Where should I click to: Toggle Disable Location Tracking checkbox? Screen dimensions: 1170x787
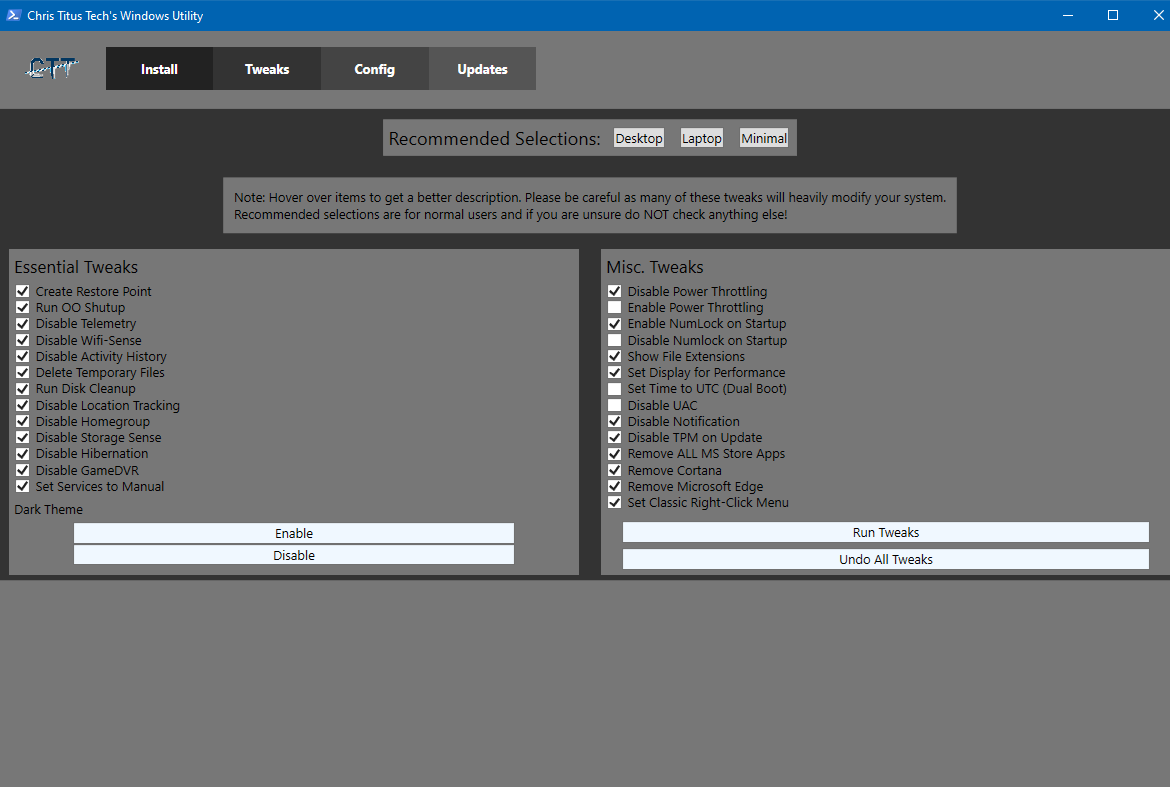coord(22,405)
